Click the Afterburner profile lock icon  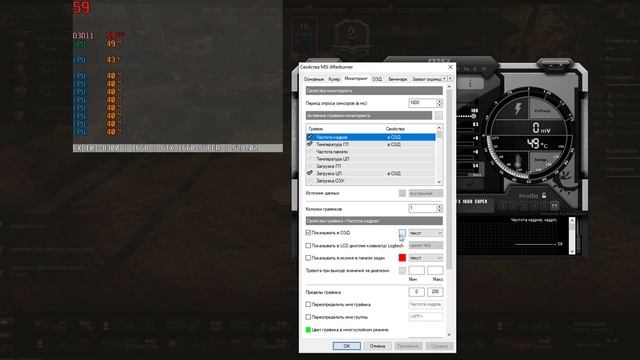pos(544,196)
